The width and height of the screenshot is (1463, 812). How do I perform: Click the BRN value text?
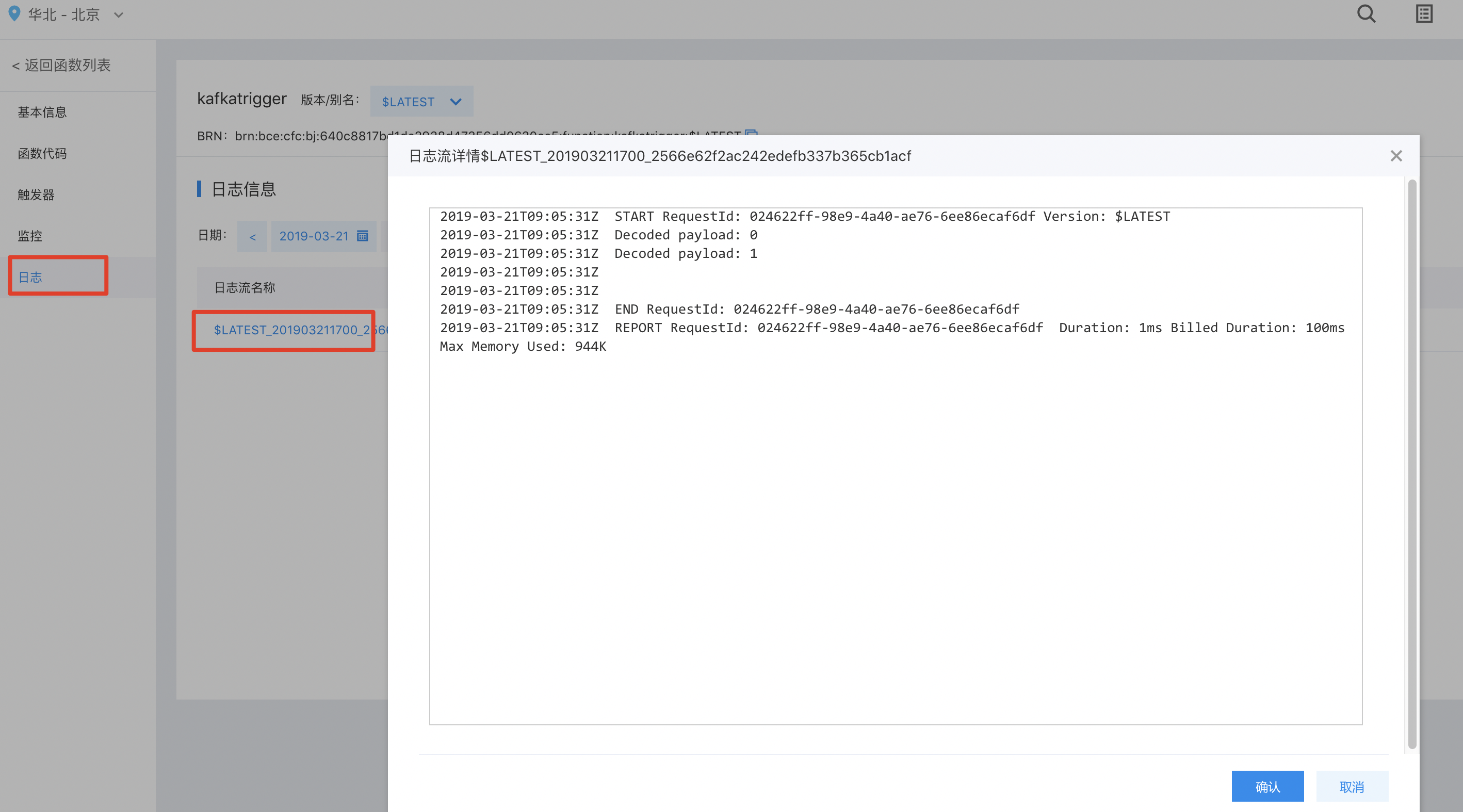488,136
